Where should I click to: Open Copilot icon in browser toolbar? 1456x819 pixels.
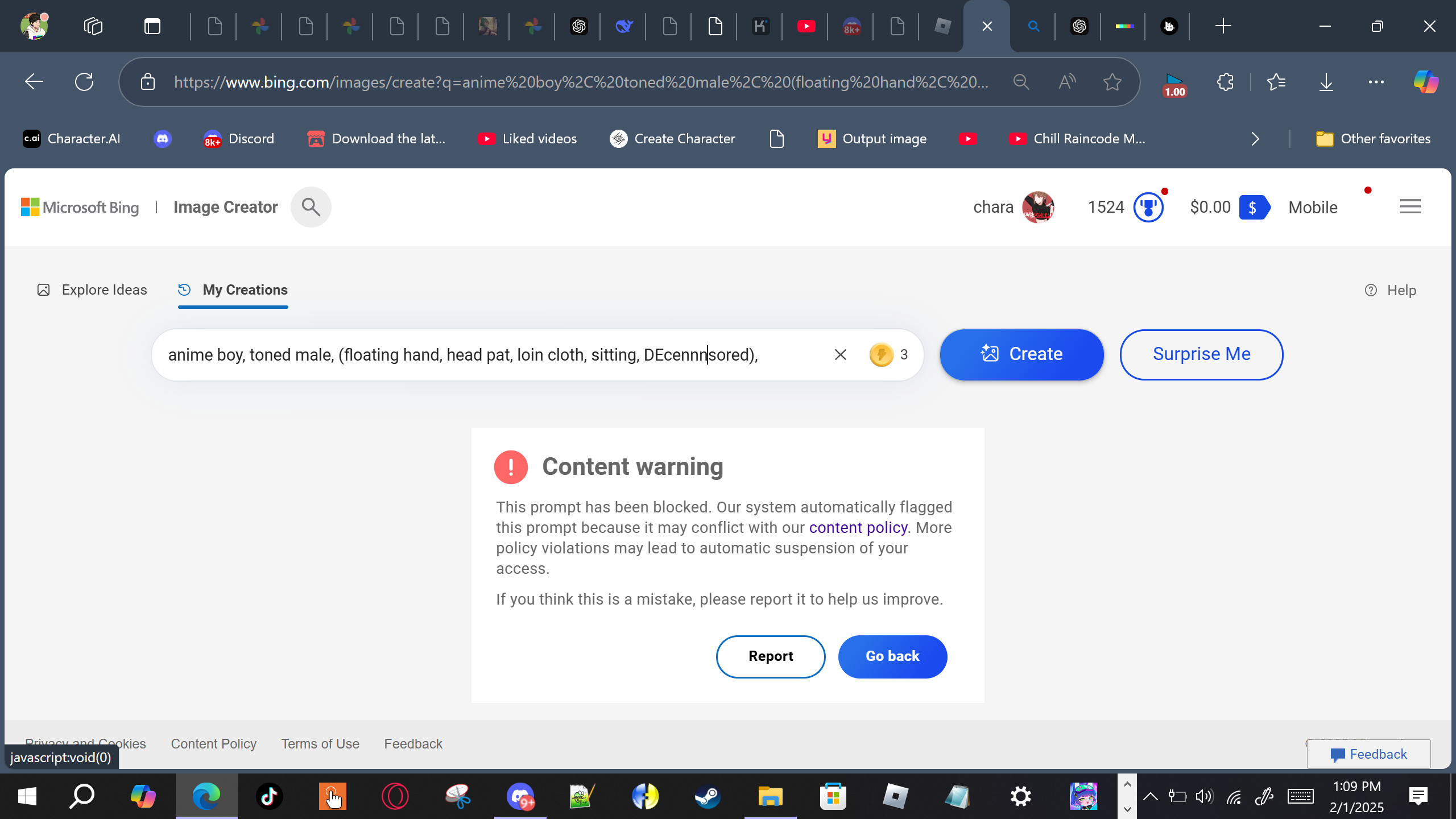pos(1426,82)
